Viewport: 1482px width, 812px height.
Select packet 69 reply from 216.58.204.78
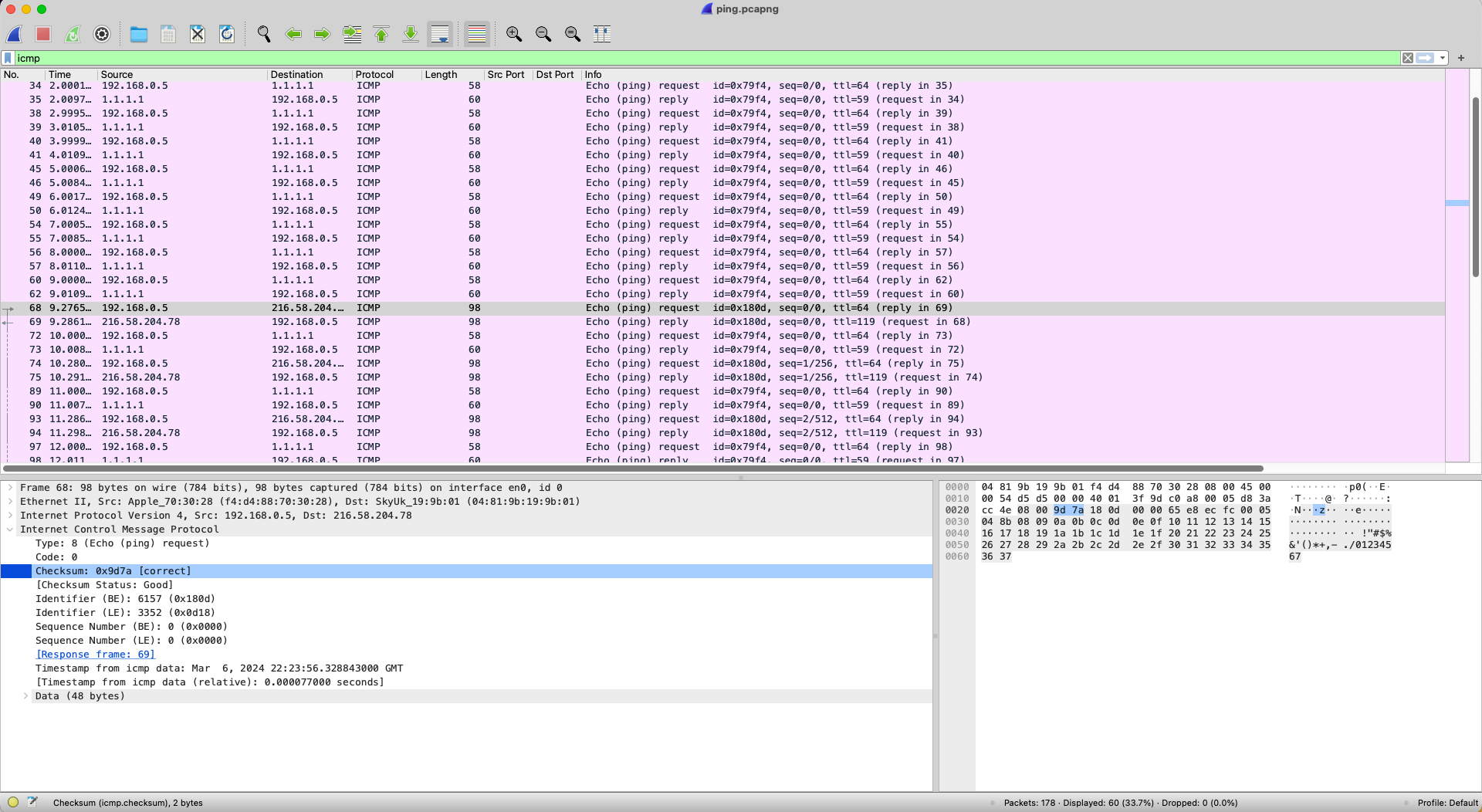[722, 322]
